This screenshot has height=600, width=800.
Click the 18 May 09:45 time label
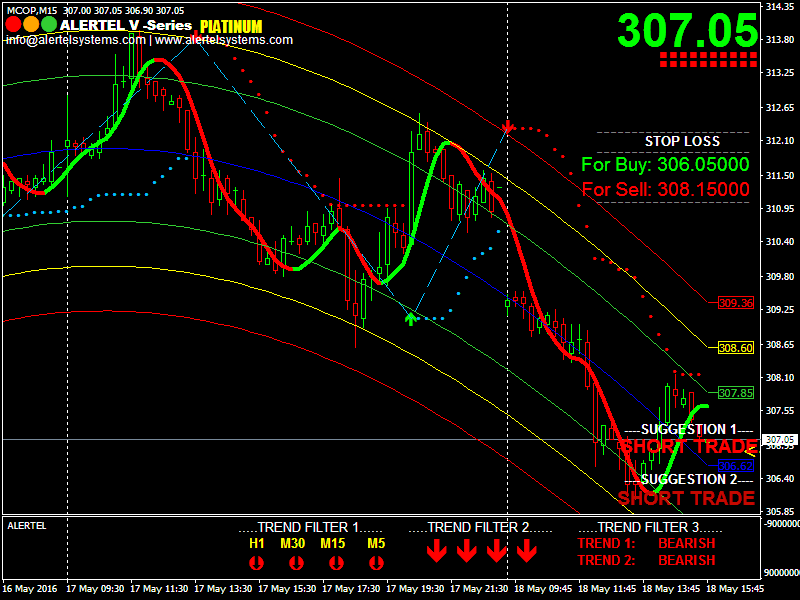point(543,589)
